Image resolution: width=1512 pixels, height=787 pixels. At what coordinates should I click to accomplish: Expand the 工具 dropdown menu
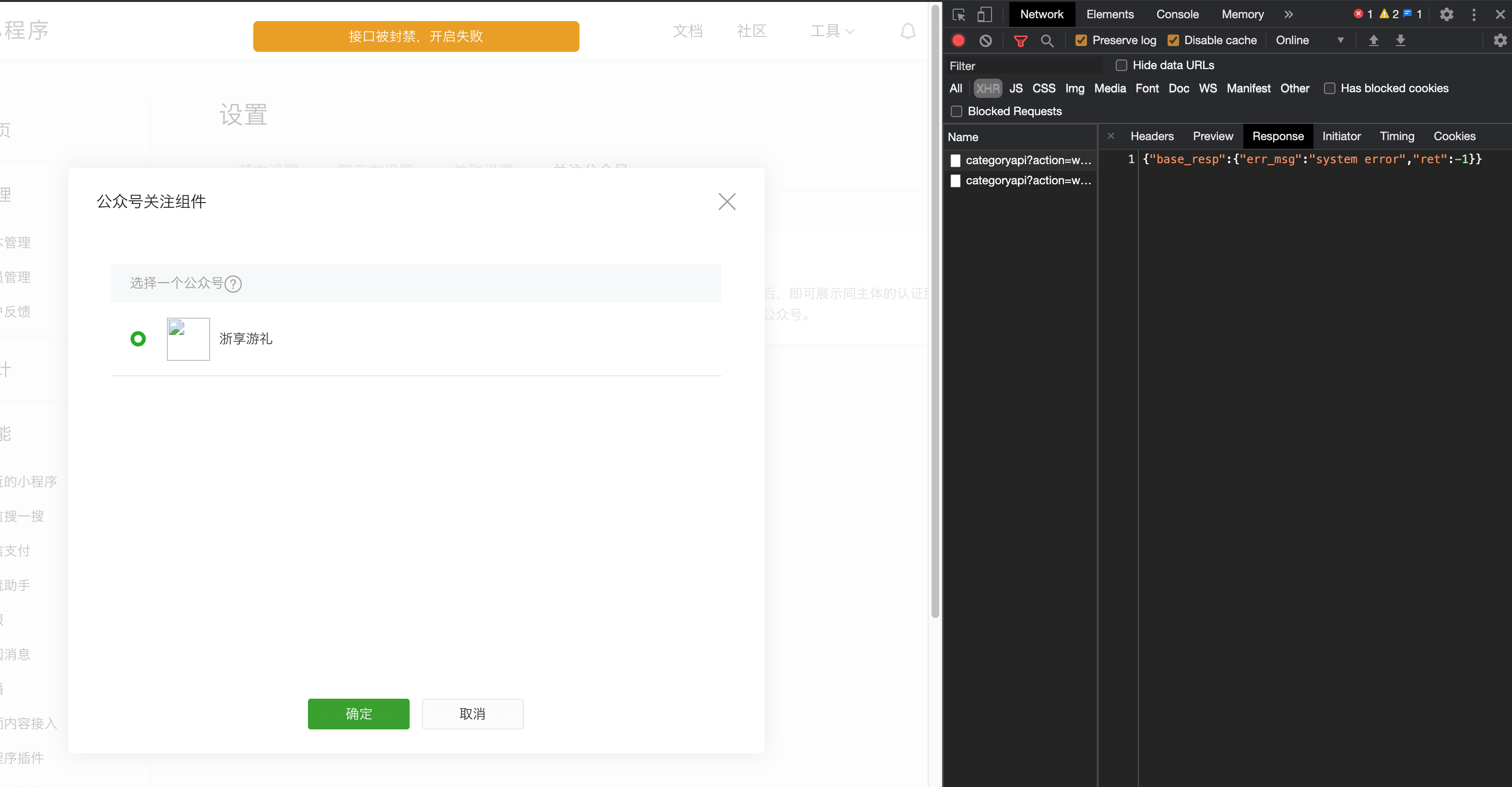(832, 31)
